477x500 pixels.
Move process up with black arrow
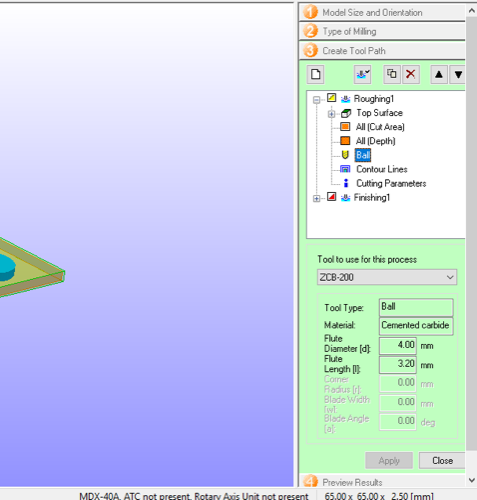pos(439,74)
